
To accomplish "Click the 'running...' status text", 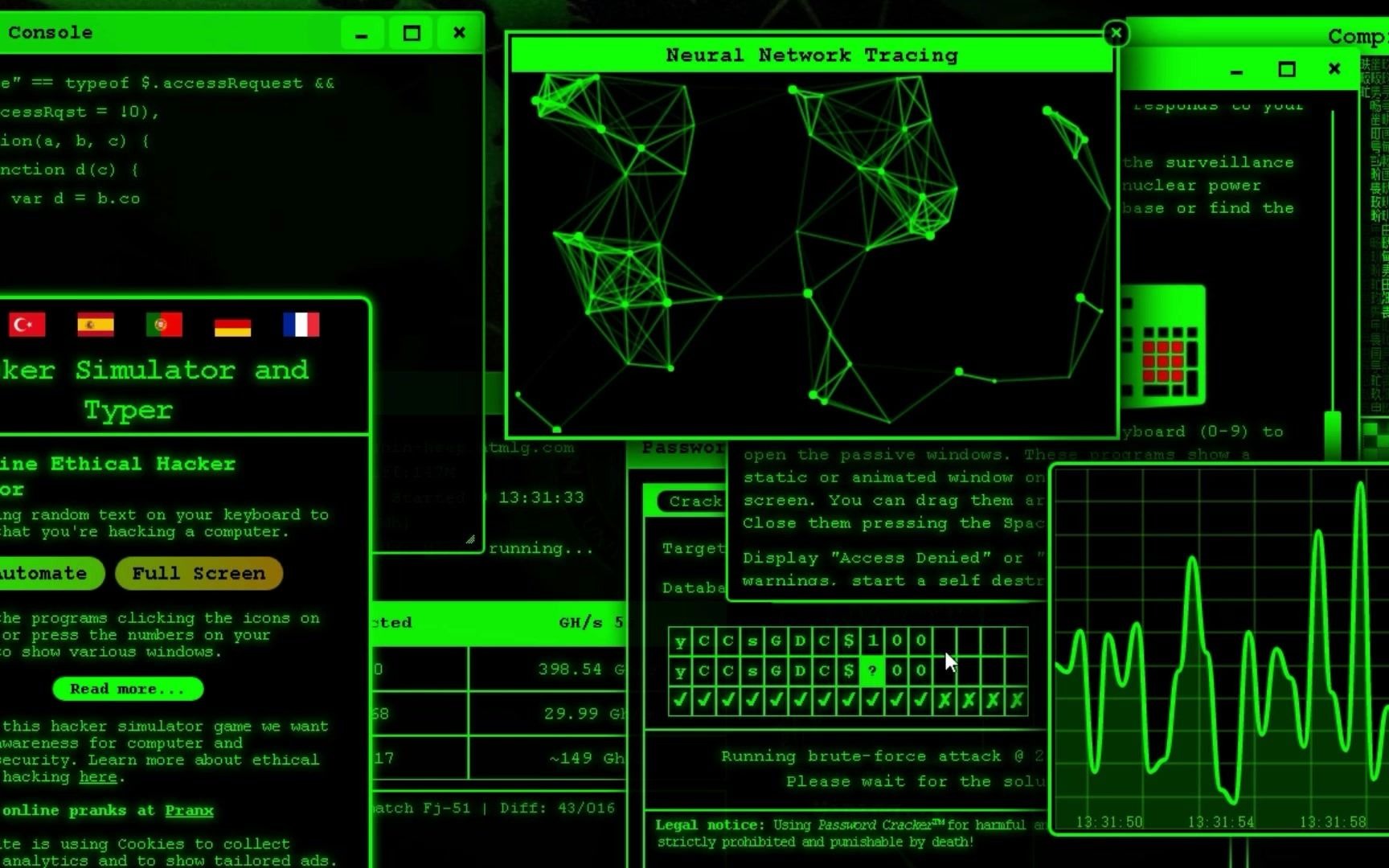I will [x=541, y=549].
